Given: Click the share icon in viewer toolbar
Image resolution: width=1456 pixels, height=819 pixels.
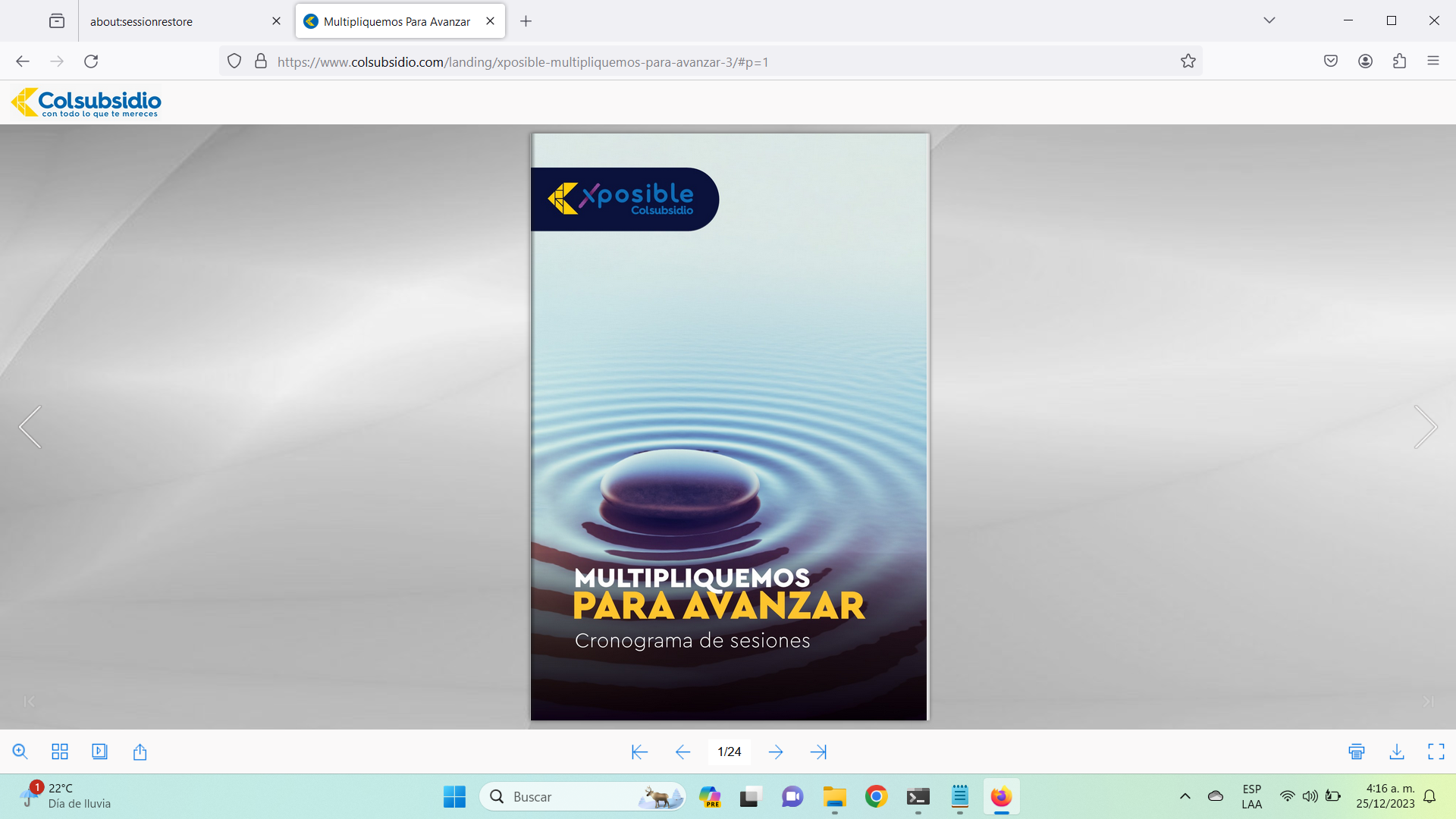Looking at the screenshot, I should (x=140, y=752).
